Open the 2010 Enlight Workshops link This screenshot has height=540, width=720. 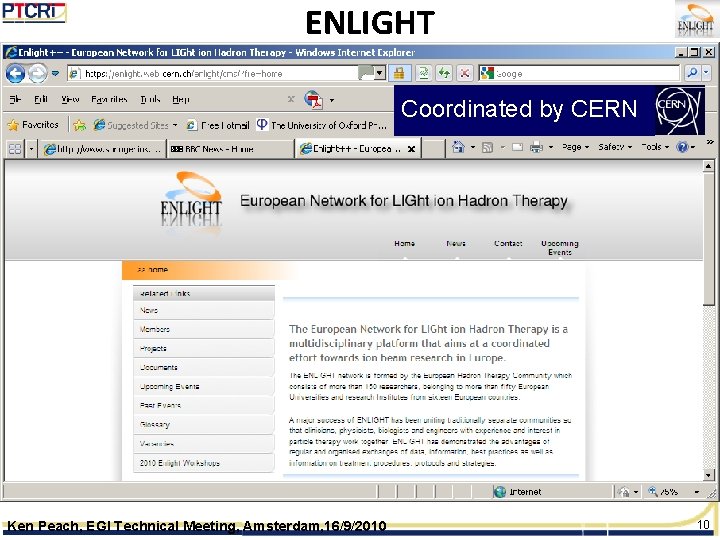pos(204,463)
